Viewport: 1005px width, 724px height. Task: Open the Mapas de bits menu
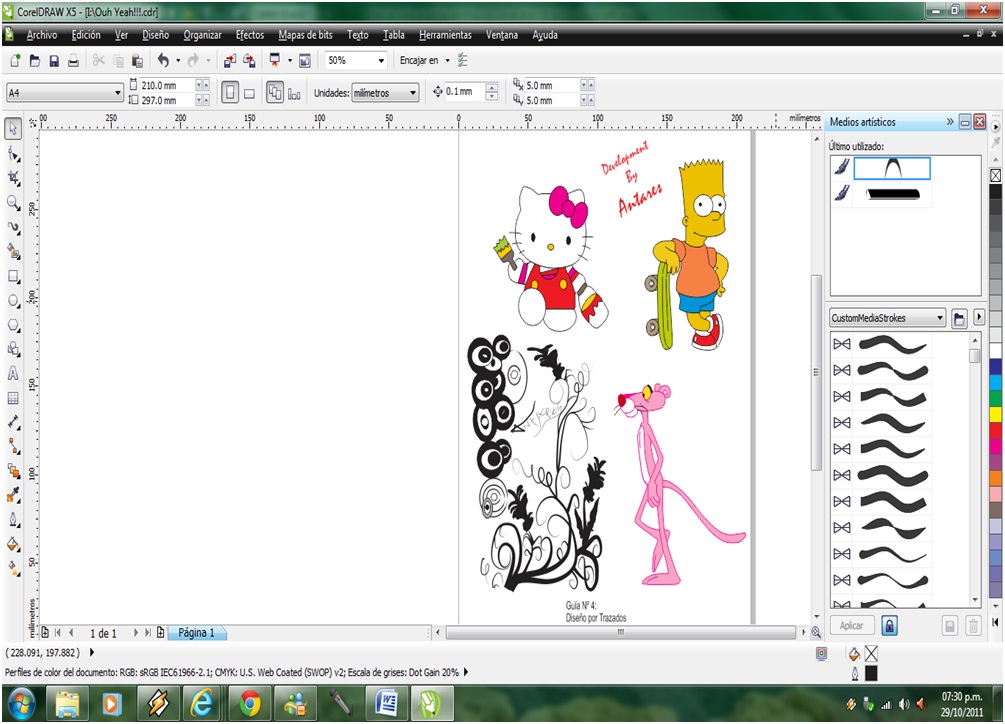click(305, 35)
